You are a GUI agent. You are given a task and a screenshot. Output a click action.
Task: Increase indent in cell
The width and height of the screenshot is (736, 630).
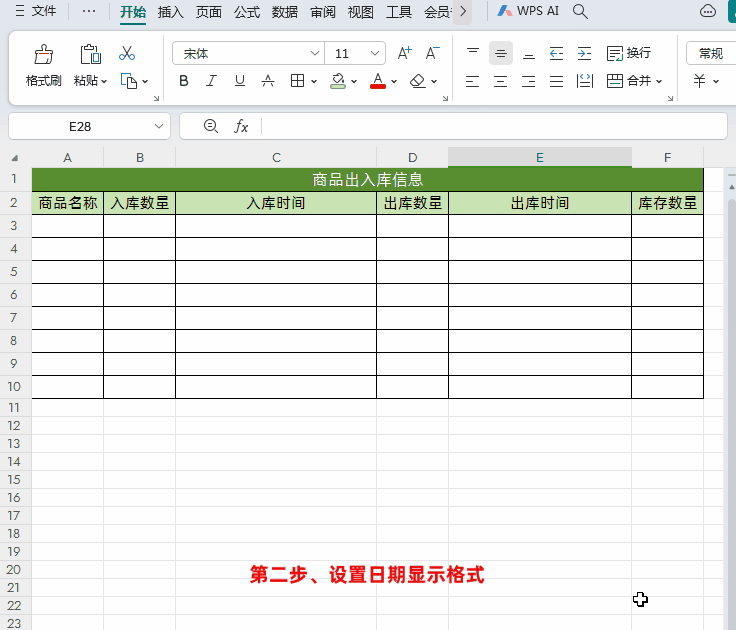[x=584, y=53]
